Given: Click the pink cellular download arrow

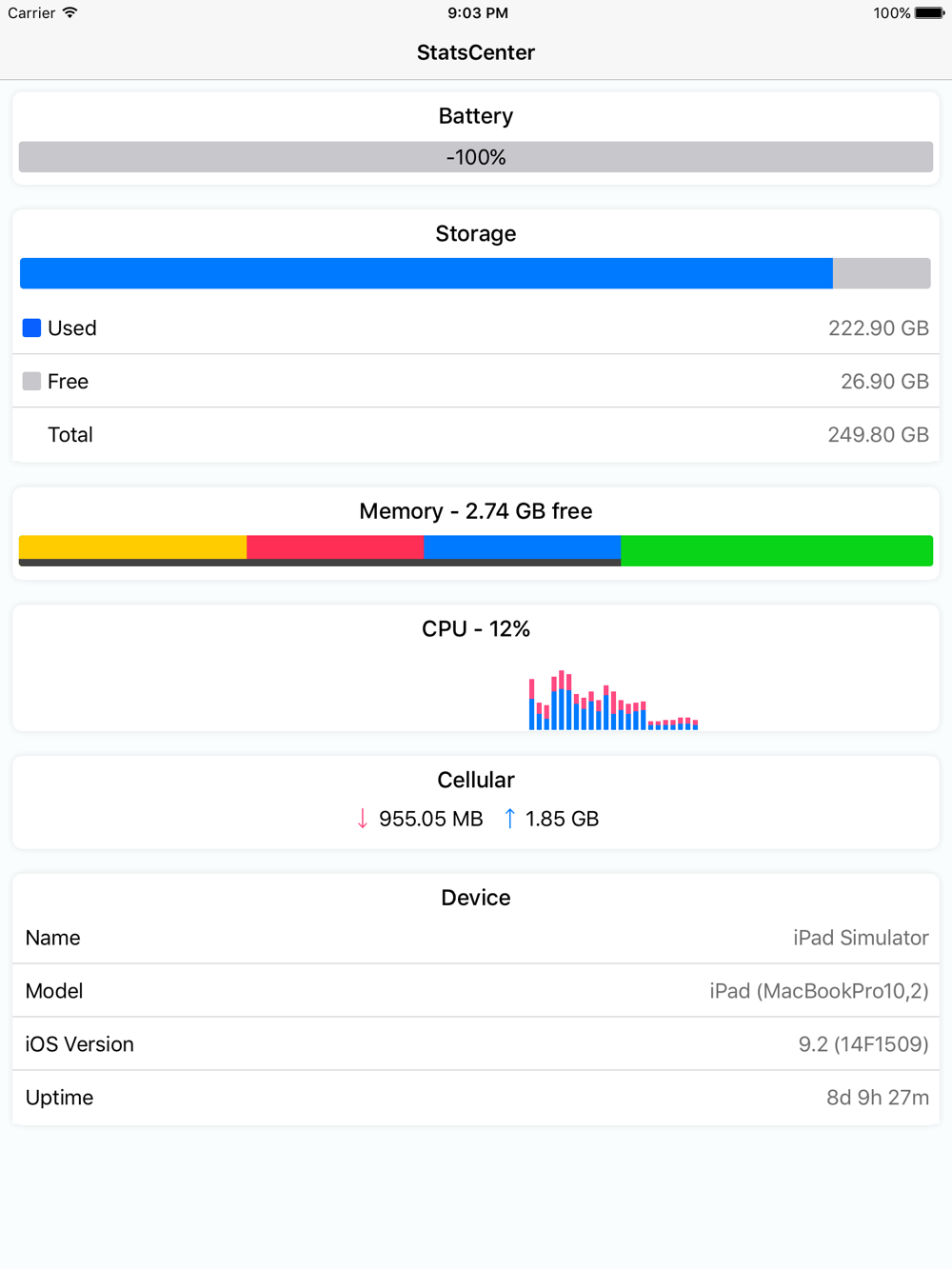Looking at the screenshot, I should (363, 819).
